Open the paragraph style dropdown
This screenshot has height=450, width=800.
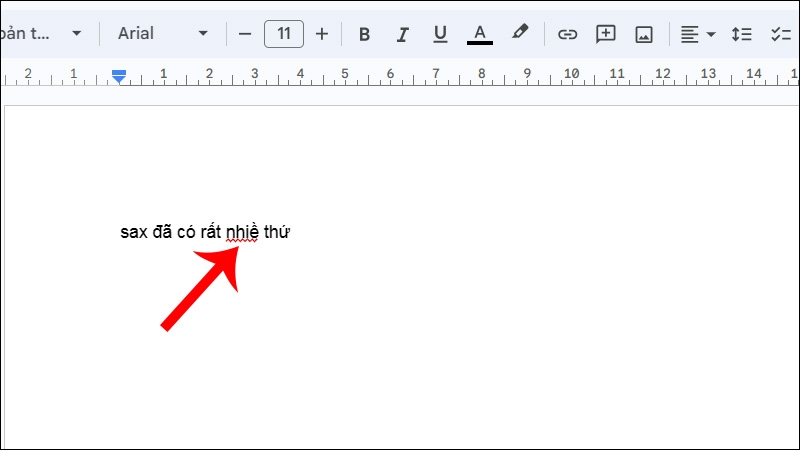41,34
